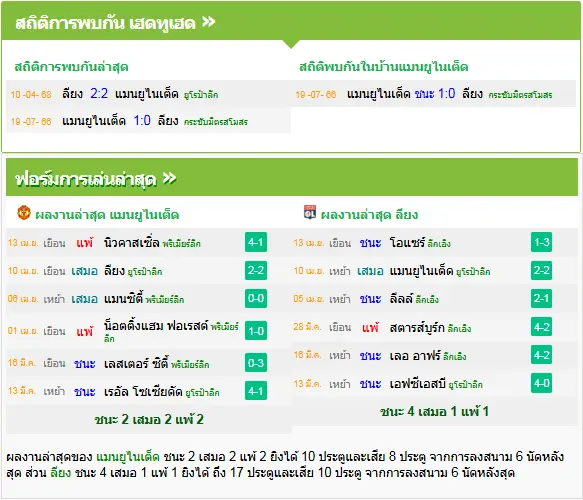Image resolution: width=583 pixels, height=500 pixels.
Task: Select the เลสเตอร์ ซิตี้ team name
Action: pos(136,363)
